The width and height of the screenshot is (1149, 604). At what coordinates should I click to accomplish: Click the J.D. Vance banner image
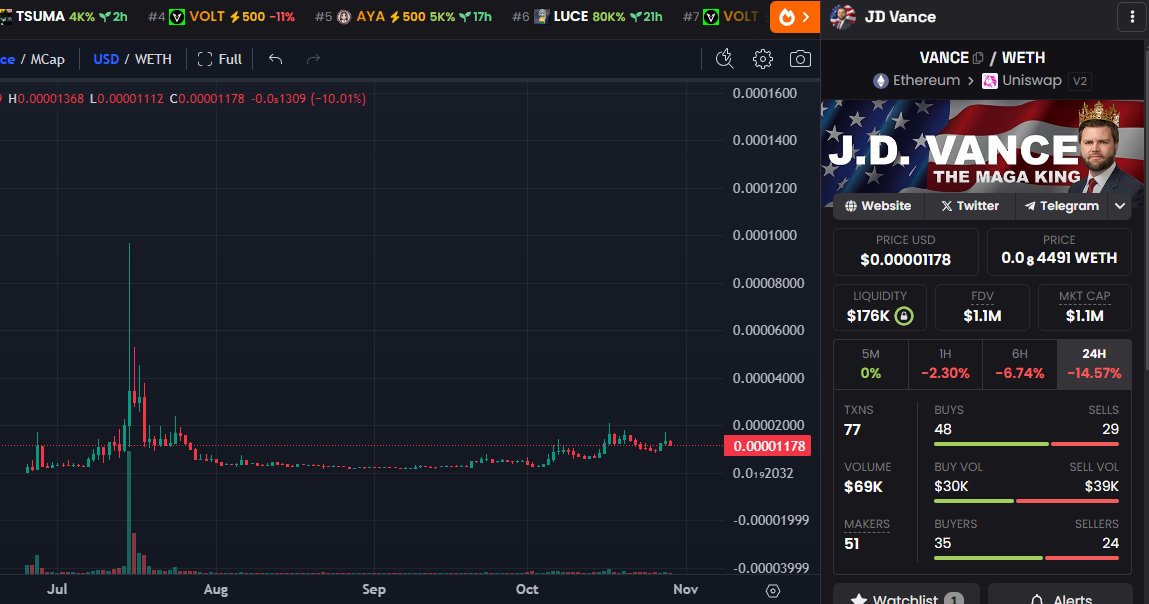(982, 147)
